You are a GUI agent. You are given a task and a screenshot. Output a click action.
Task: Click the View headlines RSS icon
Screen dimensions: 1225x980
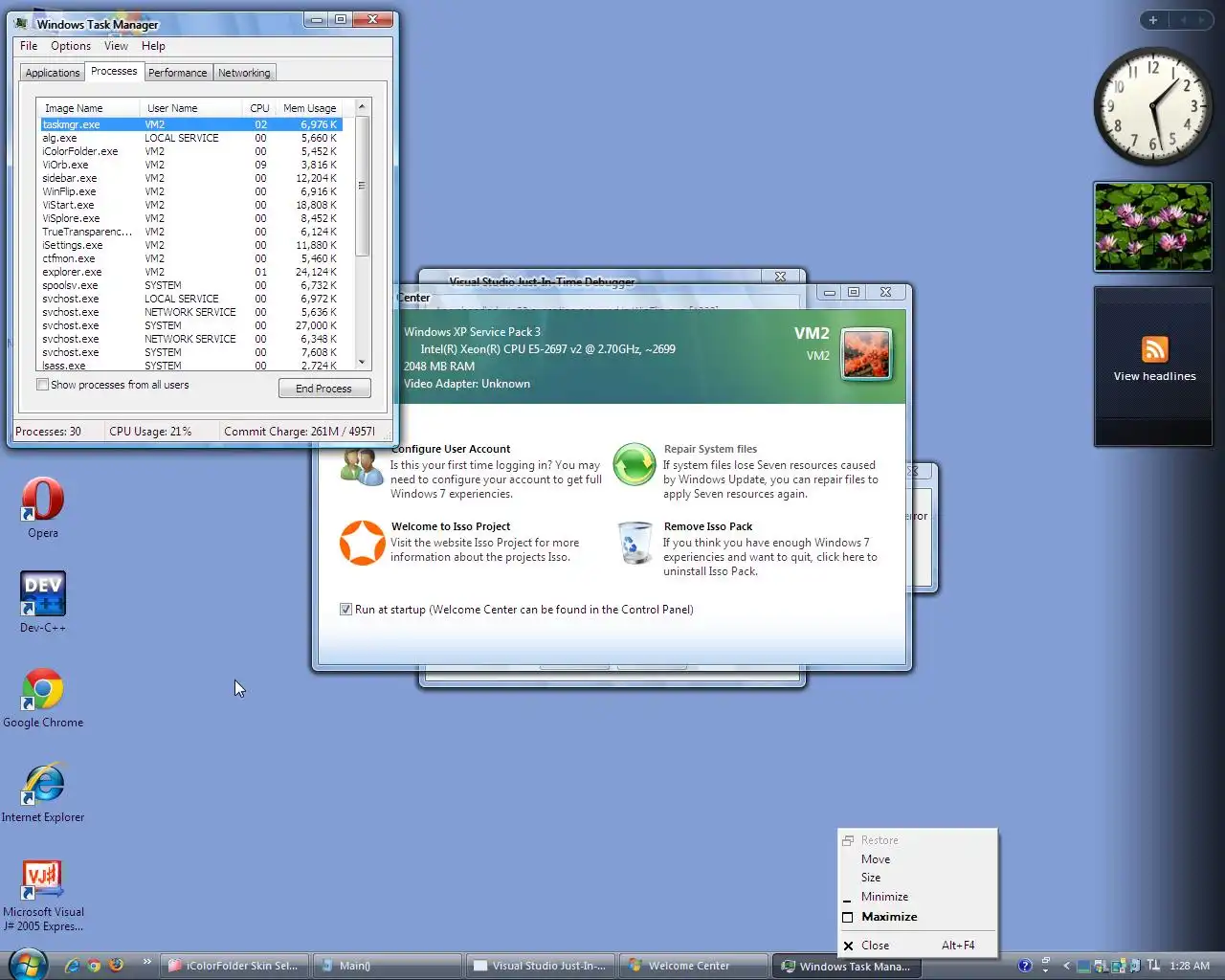(x=1155, y=349)
